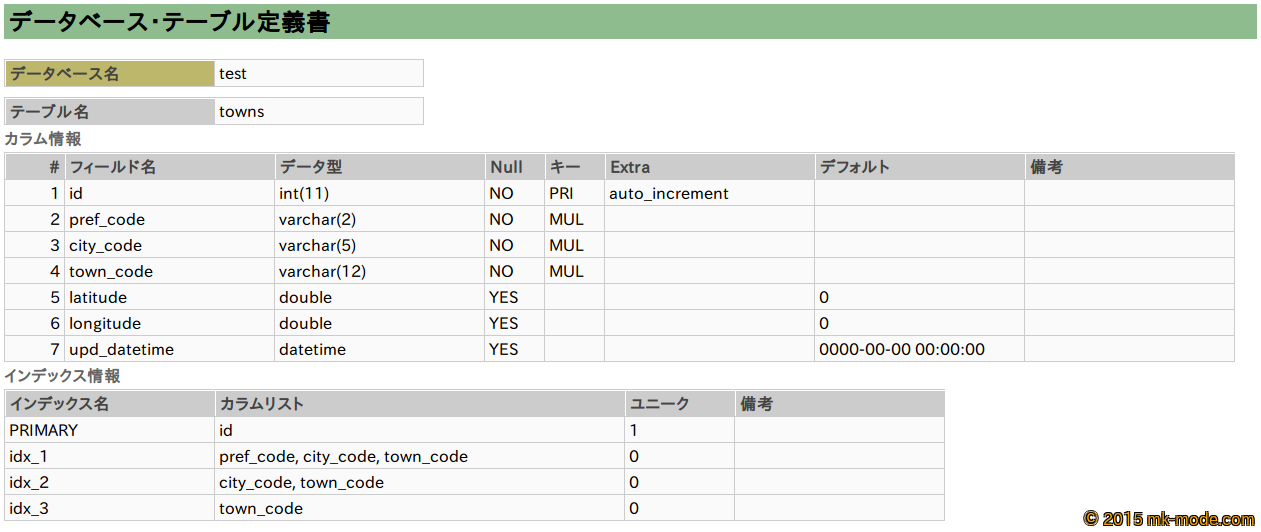Select the table name value 'towns'
1261x532 pixels.
[x=242, y=112]
